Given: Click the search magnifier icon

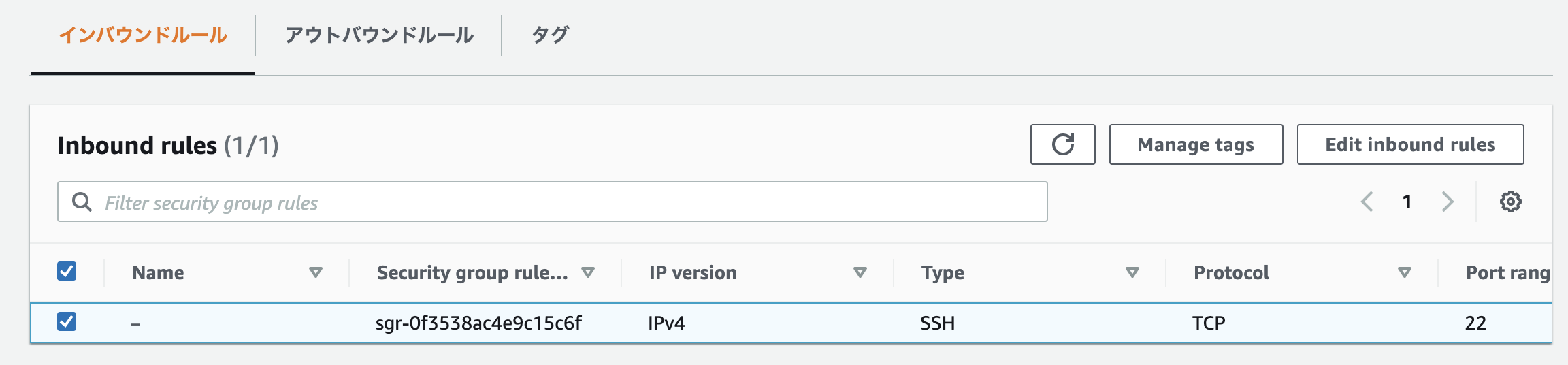Looking at the screenshot, I should click(x=82, y=202).
